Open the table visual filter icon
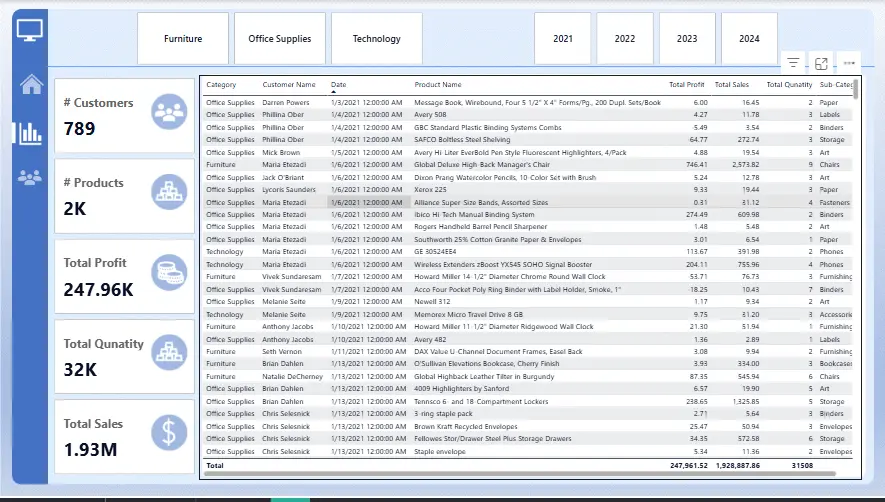 (793, 63)
